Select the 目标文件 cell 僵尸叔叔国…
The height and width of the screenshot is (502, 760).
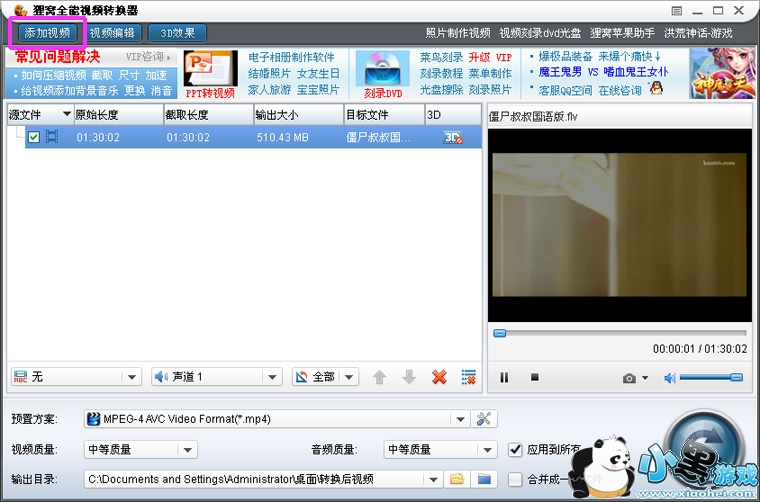pyautogui.click(x=378, y=137)
